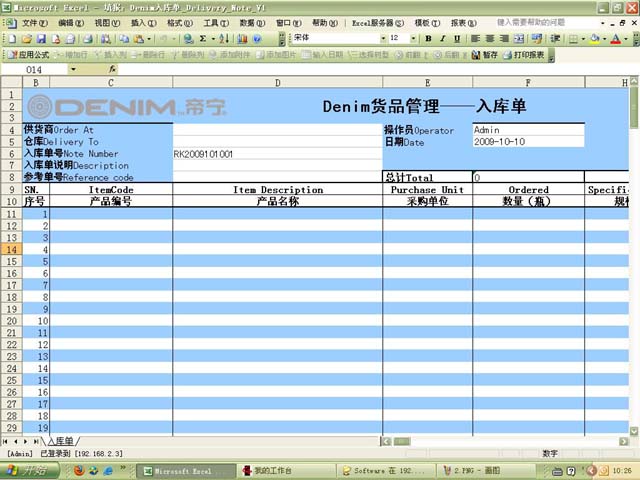640x480 pixels.
Task: Click the fill color paint bucket swatch
Action: [x=594, y=38]
